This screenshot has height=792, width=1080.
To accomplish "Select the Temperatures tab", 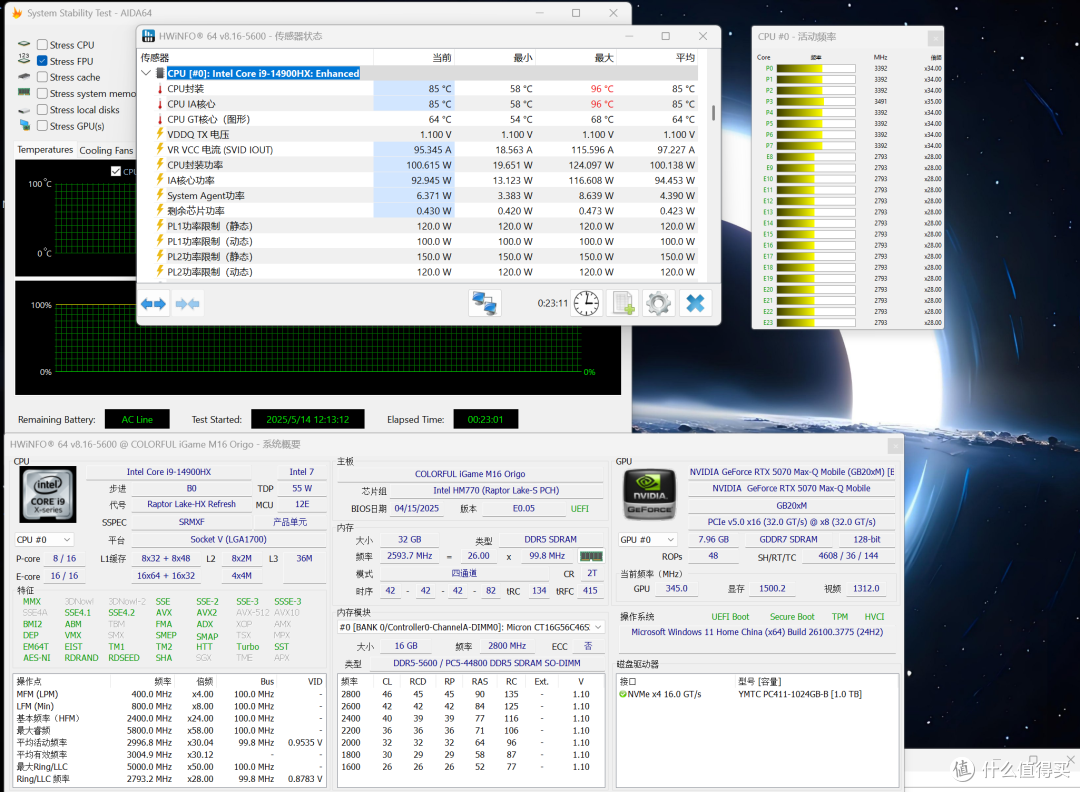I will (45, 149).
